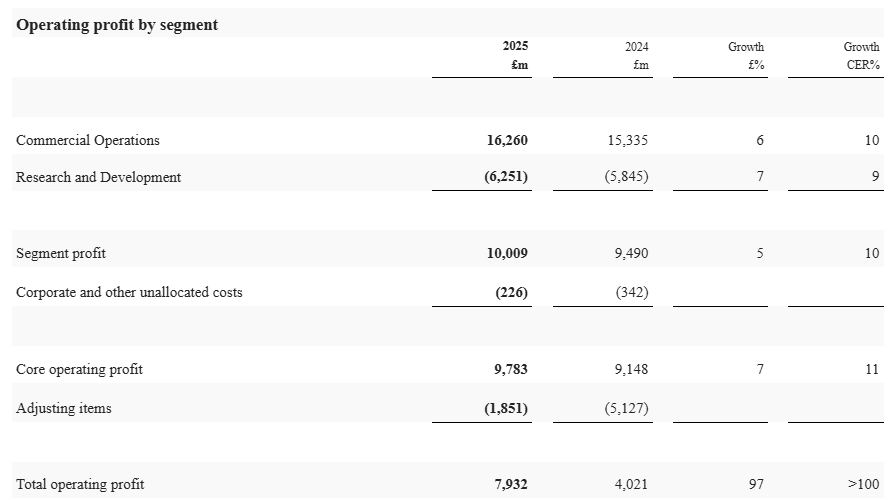Select the 2025 £m column header
This screenshot has height=500, width=893.
(517, 56)
